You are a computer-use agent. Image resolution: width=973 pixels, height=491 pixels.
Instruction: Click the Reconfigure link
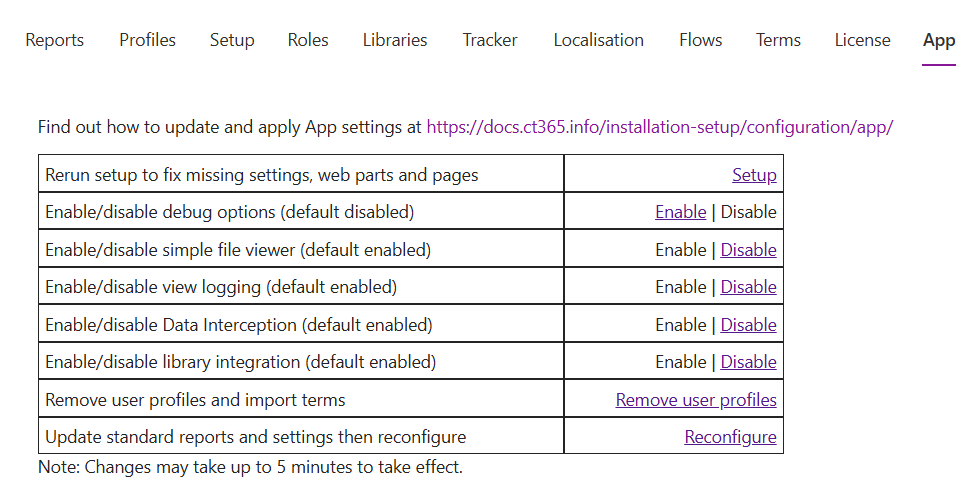pyautogui.click(x=730, y=437)
